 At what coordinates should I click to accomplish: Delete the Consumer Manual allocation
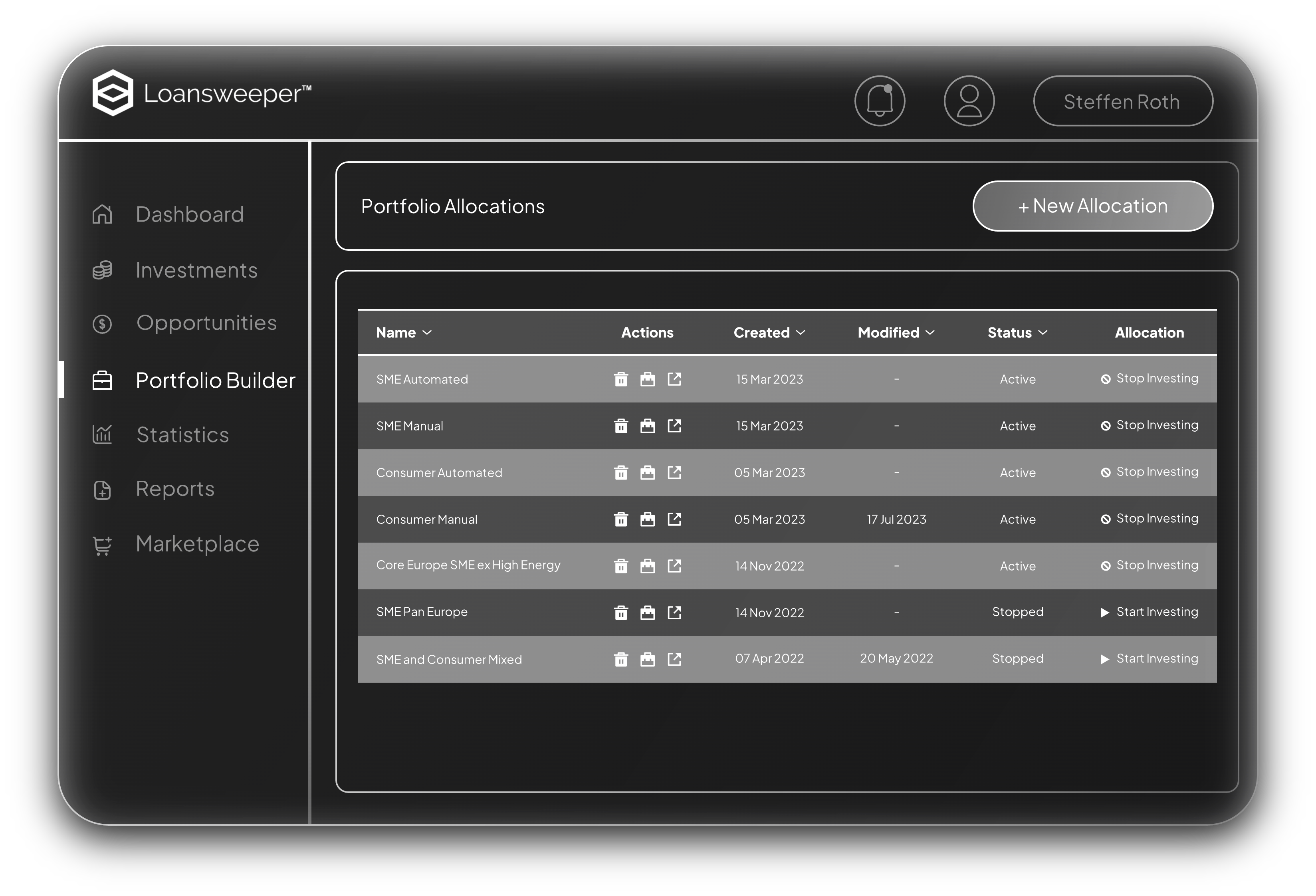click(621, 519)
